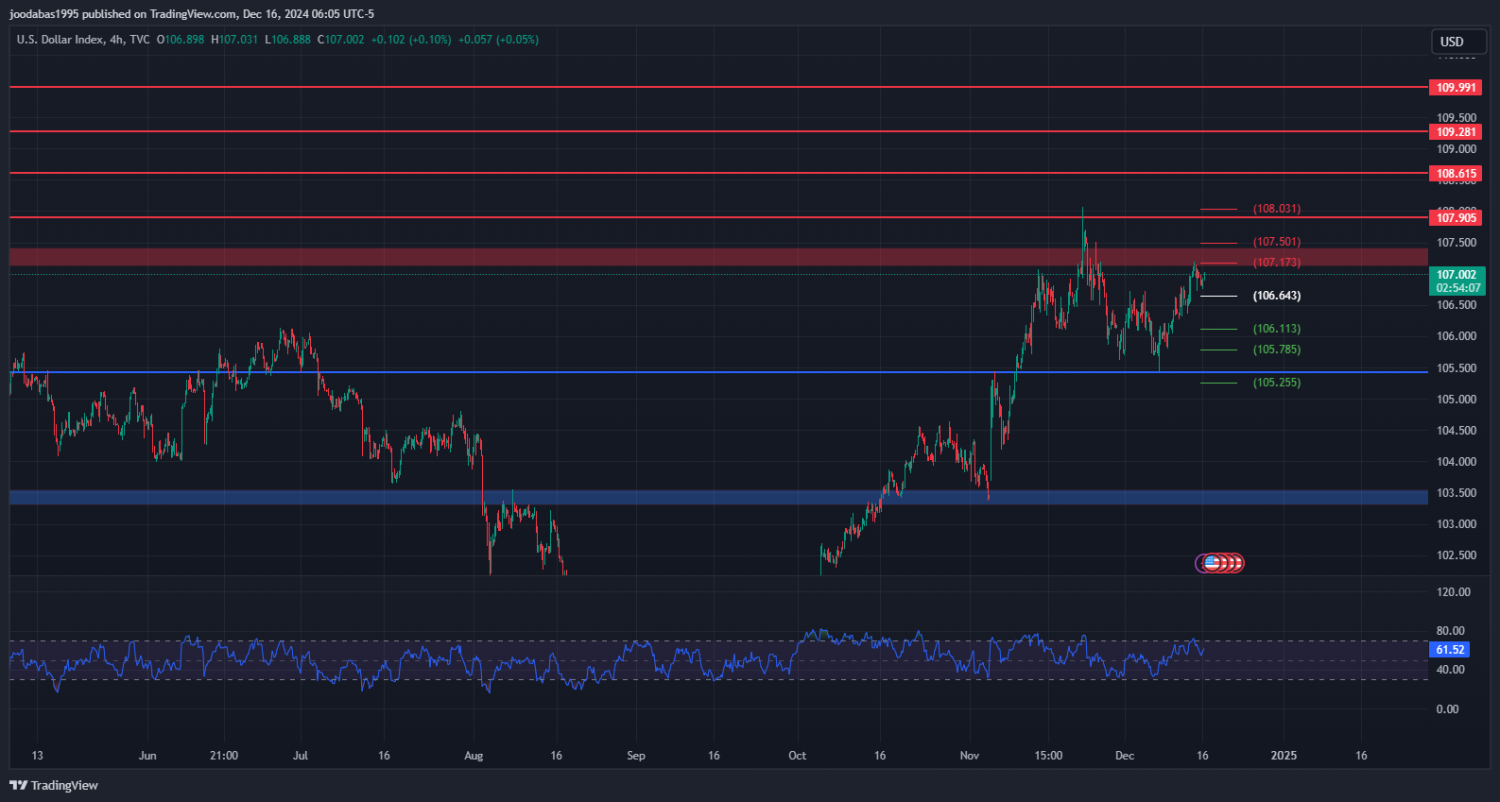Click the RSI value label 61.52
Viewport: 1500px width, 802px height.
click(1451, 650)
